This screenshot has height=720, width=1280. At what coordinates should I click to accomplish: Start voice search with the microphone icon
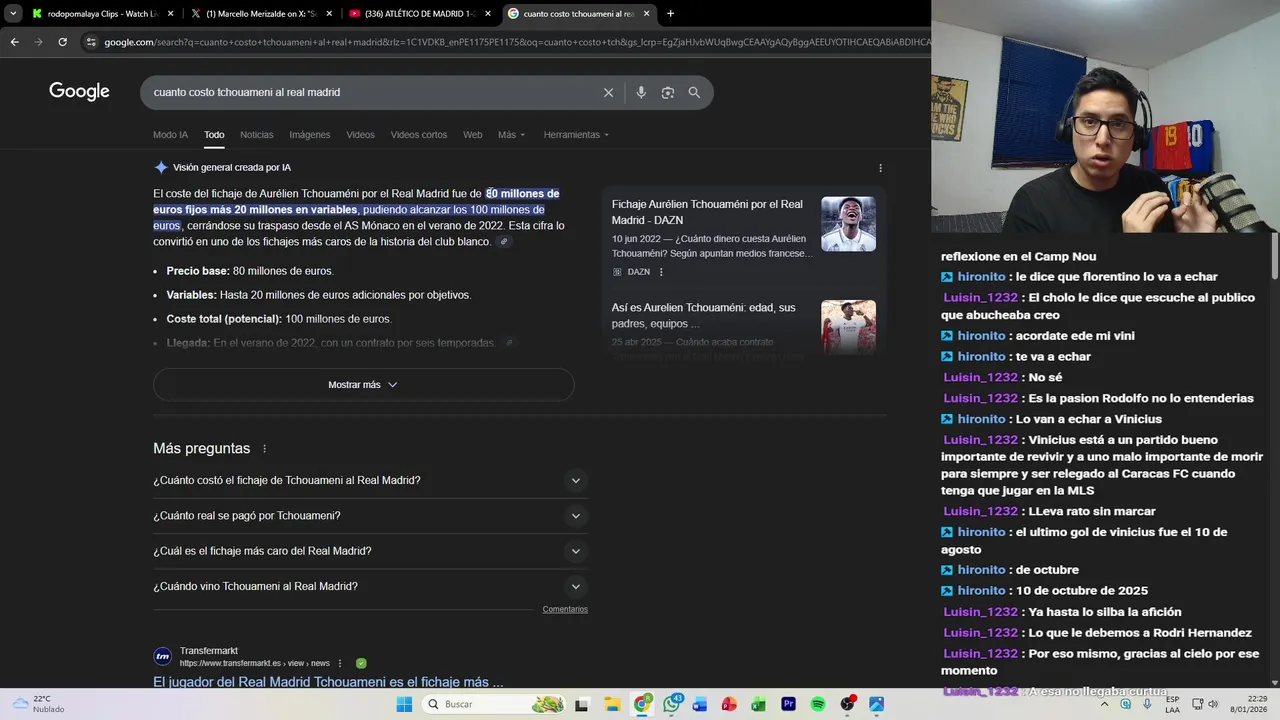tap(641, 92)
